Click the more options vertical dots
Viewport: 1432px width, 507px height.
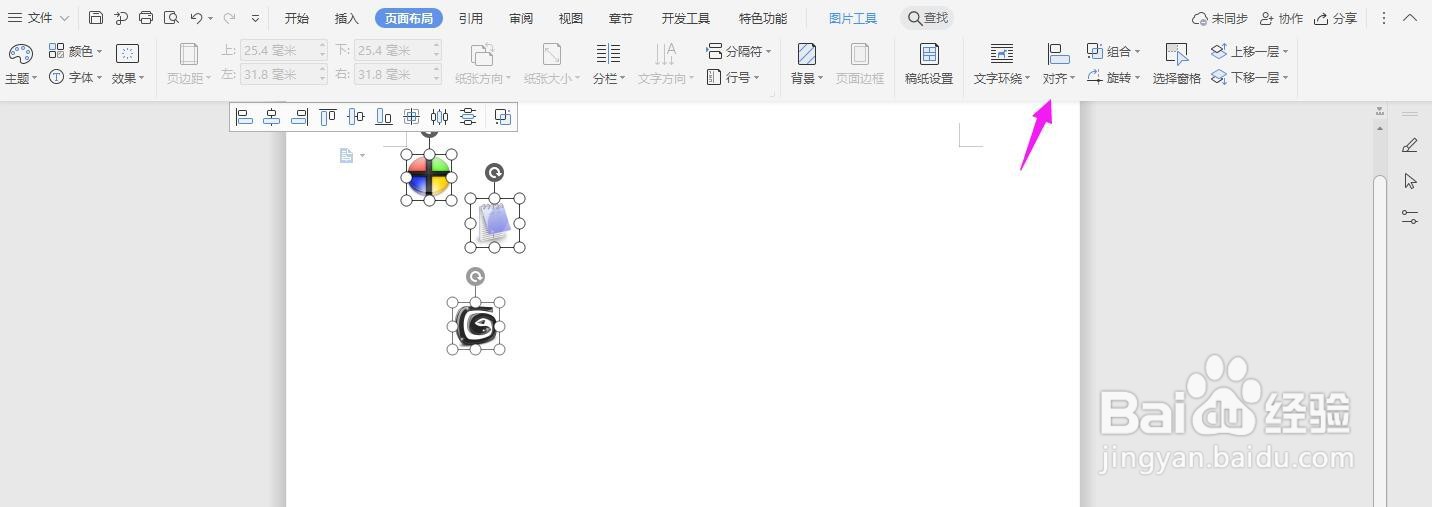tap(1384, 18)
